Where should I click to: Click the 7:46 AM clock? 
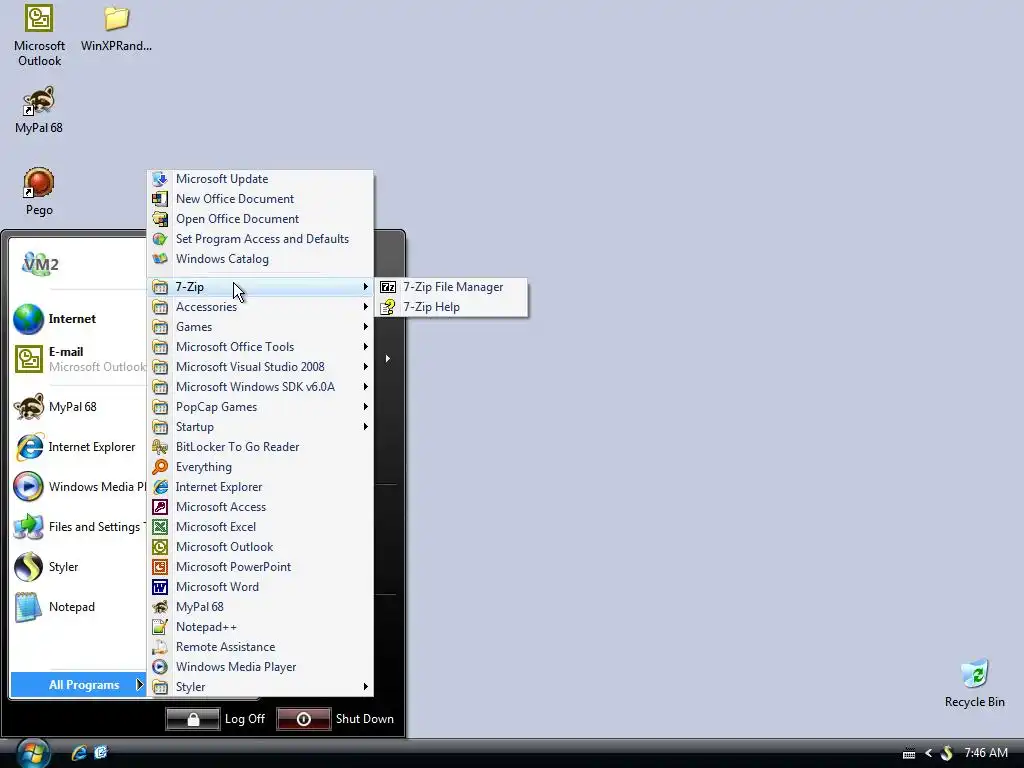(x=986, y=753)
